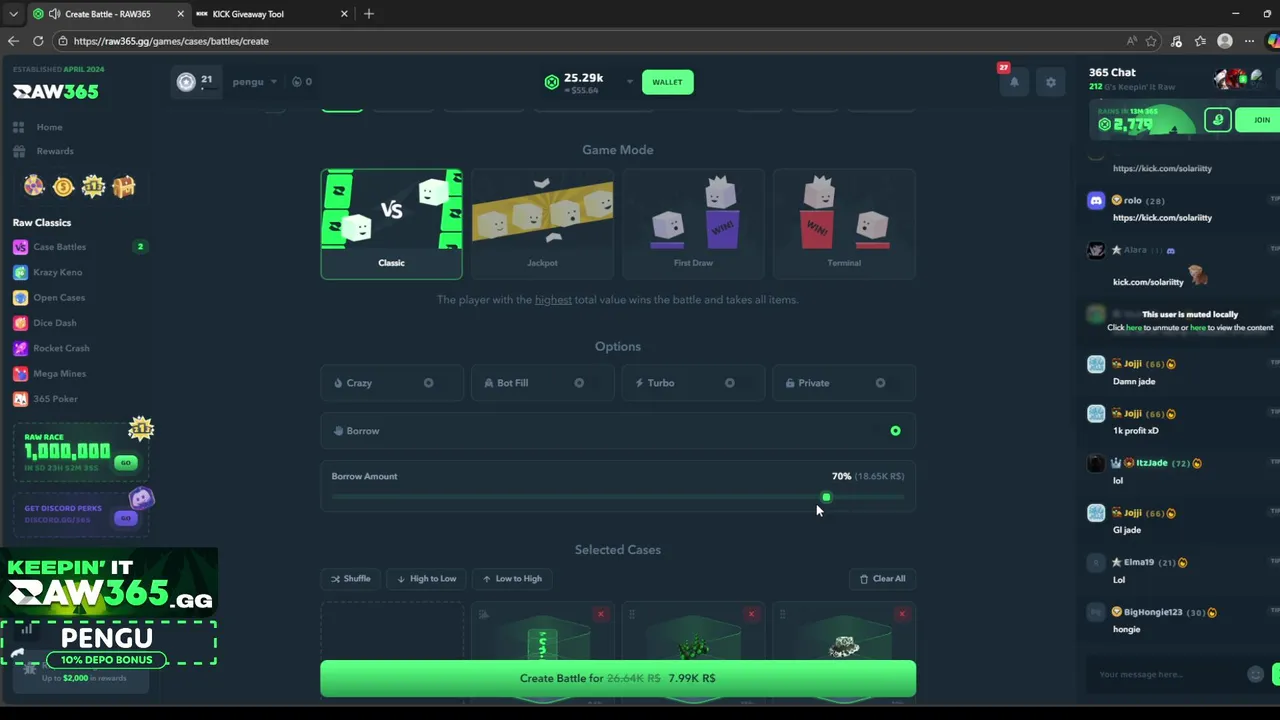This screenshot has height=720, width=1280.
Task: Click the WALLET button
Action: pyautogui.click(x=667, y=82)
